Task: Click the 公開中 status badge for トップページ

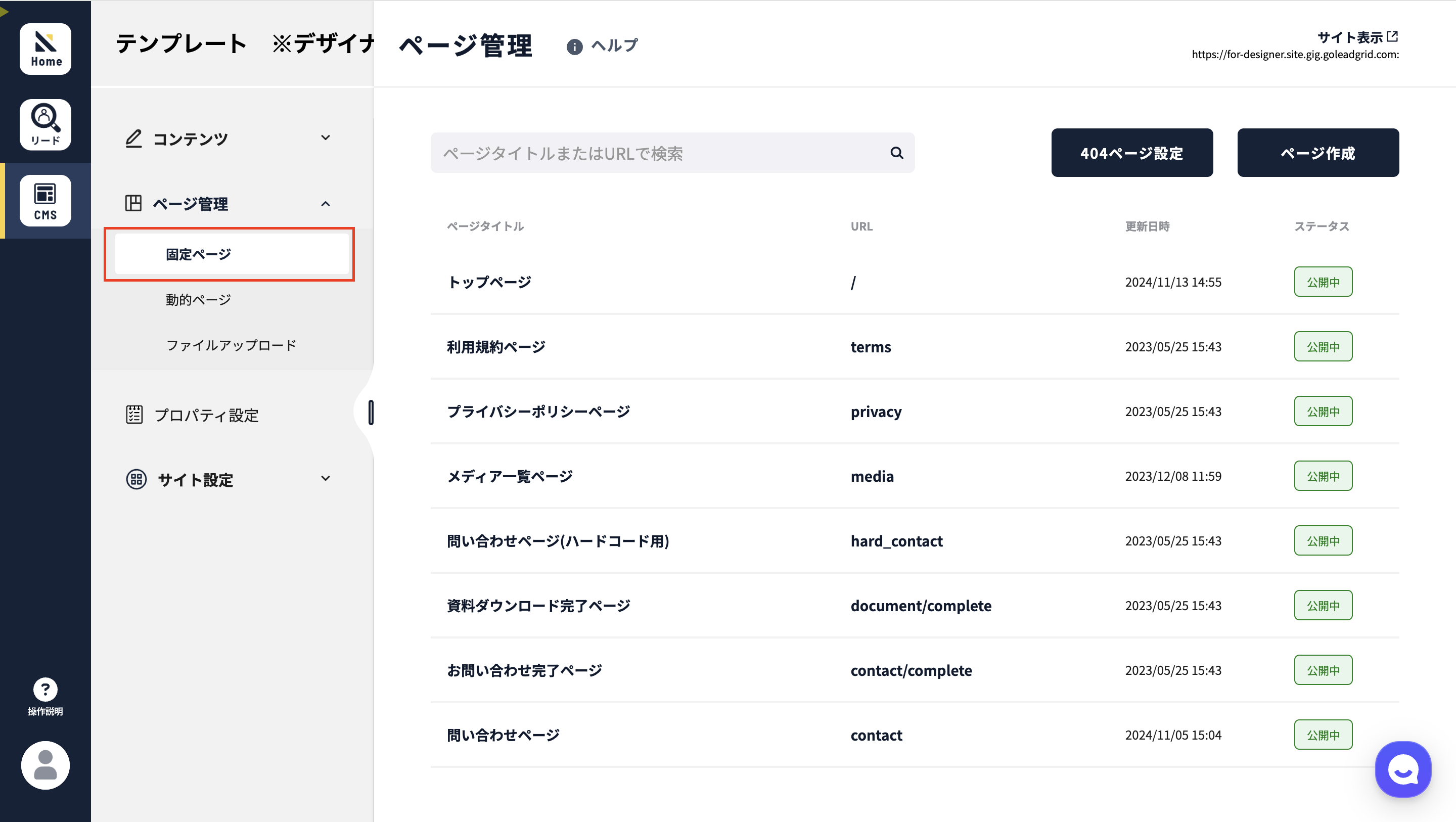Action: [1323, 282]
